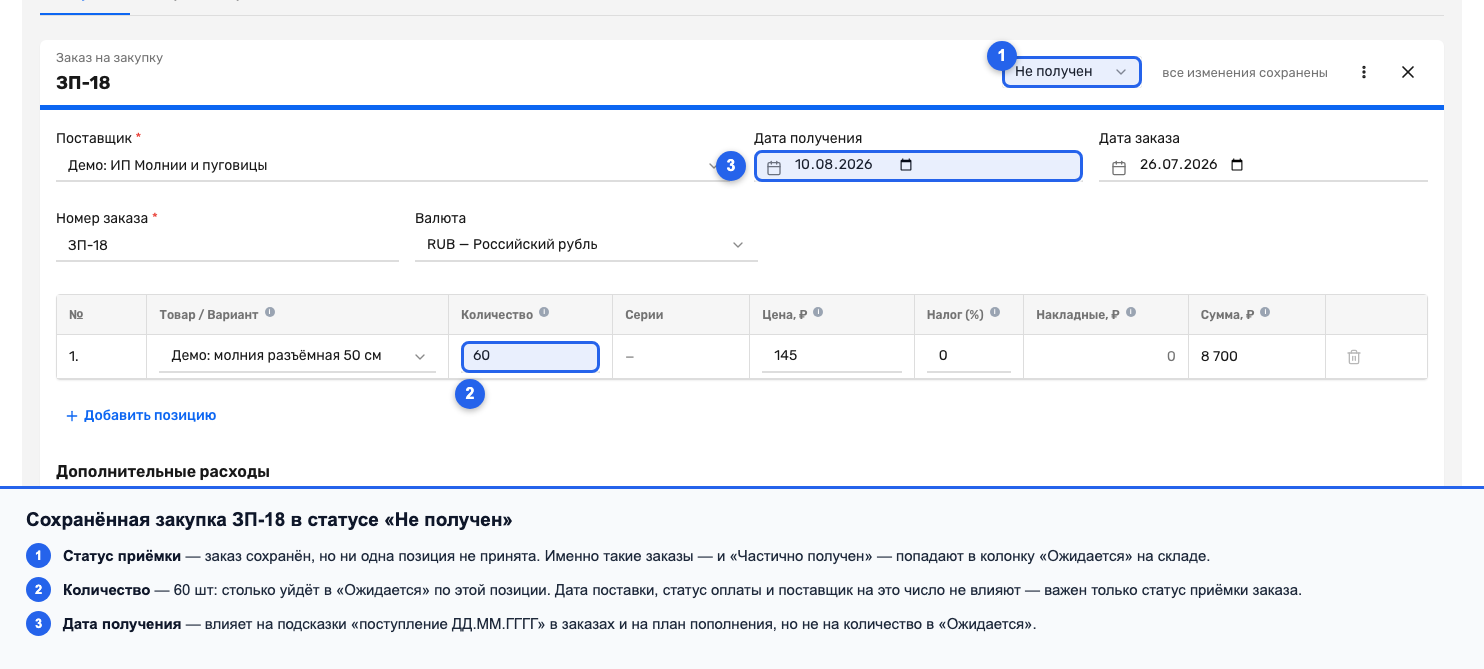
Task: Click the ЗП-18 order title
Action: [x=83, y=82]
